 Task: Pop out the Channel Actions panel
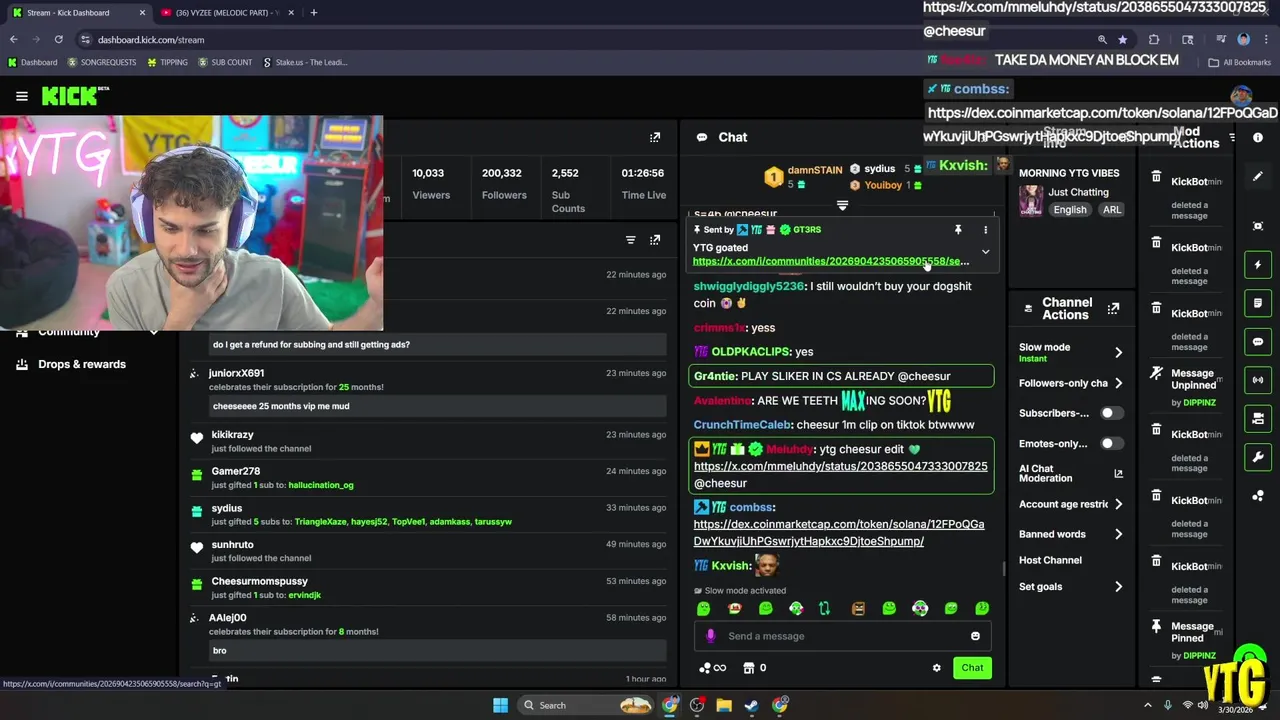(x=1113, y=309)
